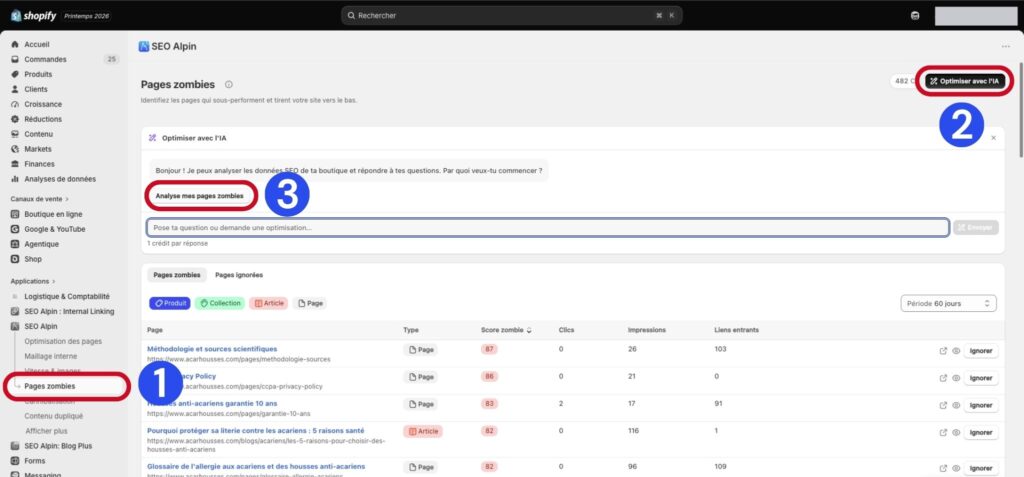Screen dimensions: 1024x477
Task: Click eye icon for ccpa-privacy-policy row
Action: (955, 378)
